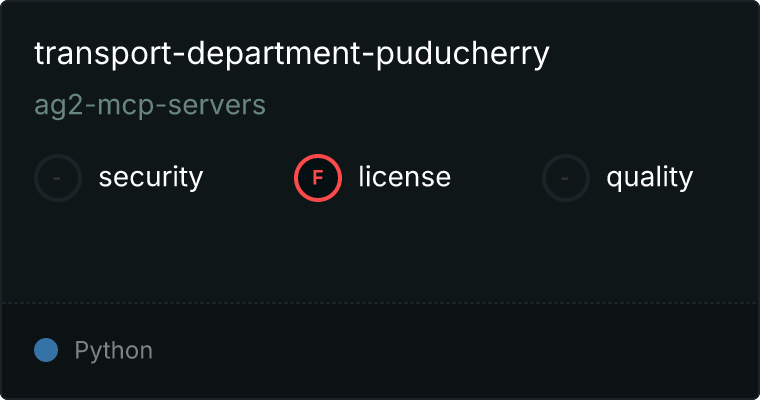Click the empty footer area right of Python
The height and width of the screenshot is (400, 760).
click(x=456, y=351)
